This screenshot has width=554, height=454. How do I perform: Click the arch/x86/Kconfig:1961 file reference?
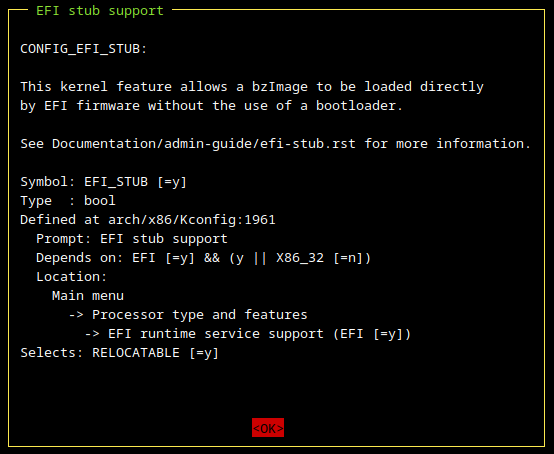point(191,220)
